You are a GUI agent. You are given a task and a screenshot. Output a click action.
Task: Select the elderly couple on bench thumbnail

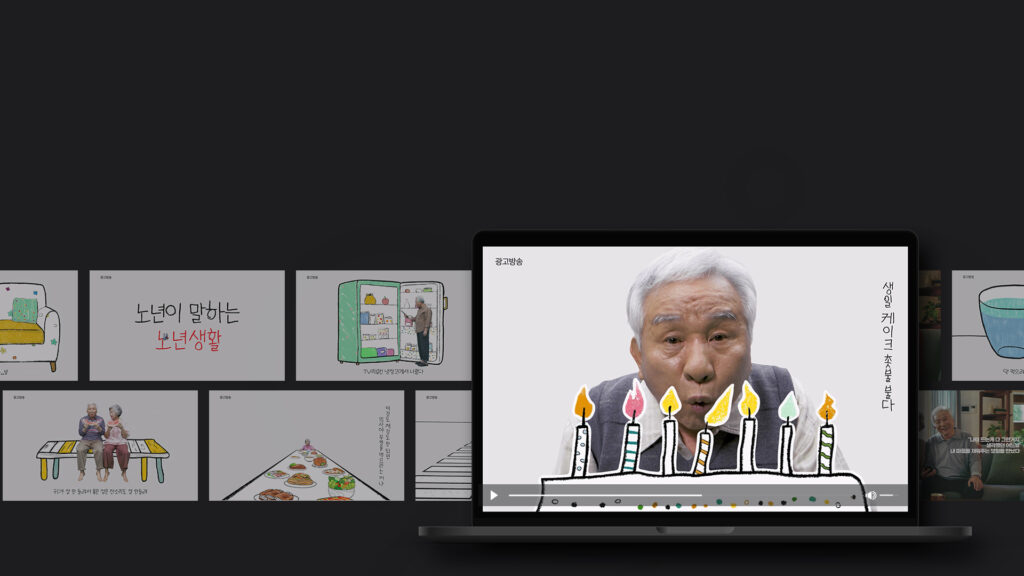(x=100, y=445)
